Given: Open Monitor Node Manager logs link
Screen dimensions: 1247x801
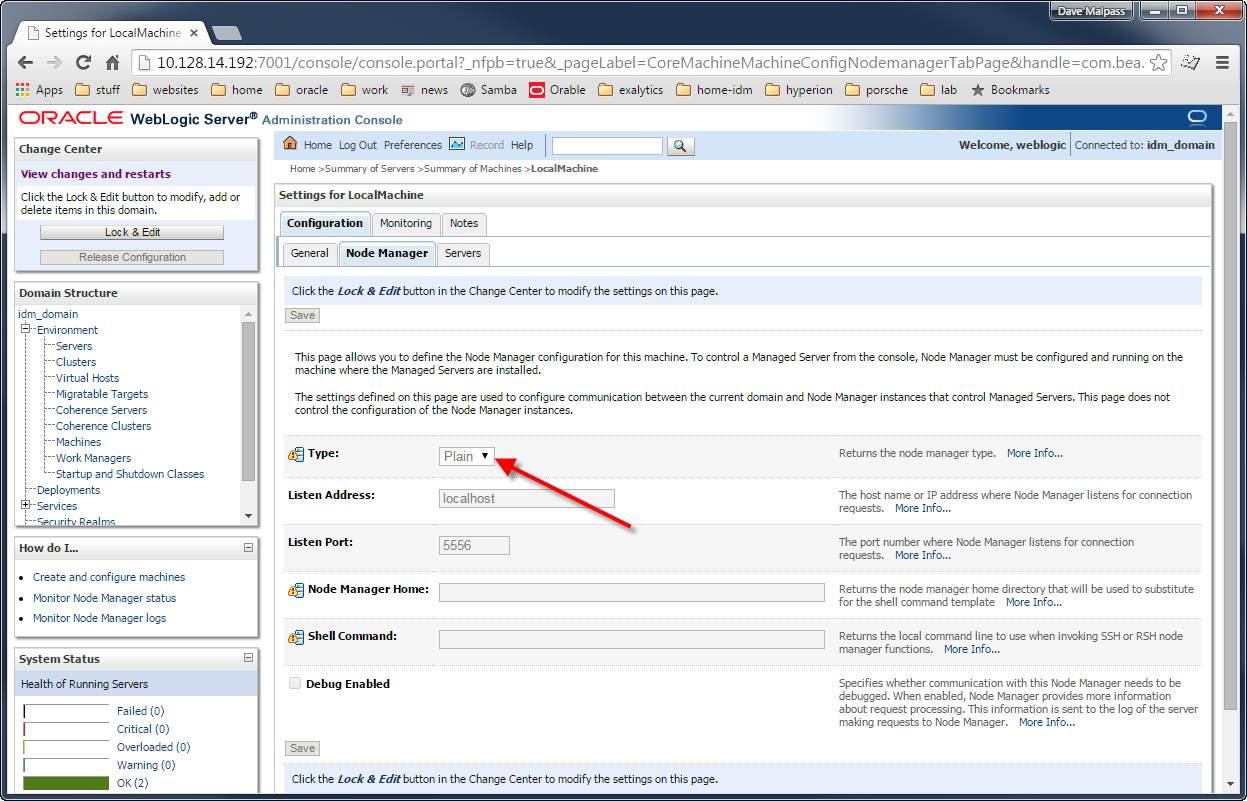Looking at the screenshot, I should point(99,618).
